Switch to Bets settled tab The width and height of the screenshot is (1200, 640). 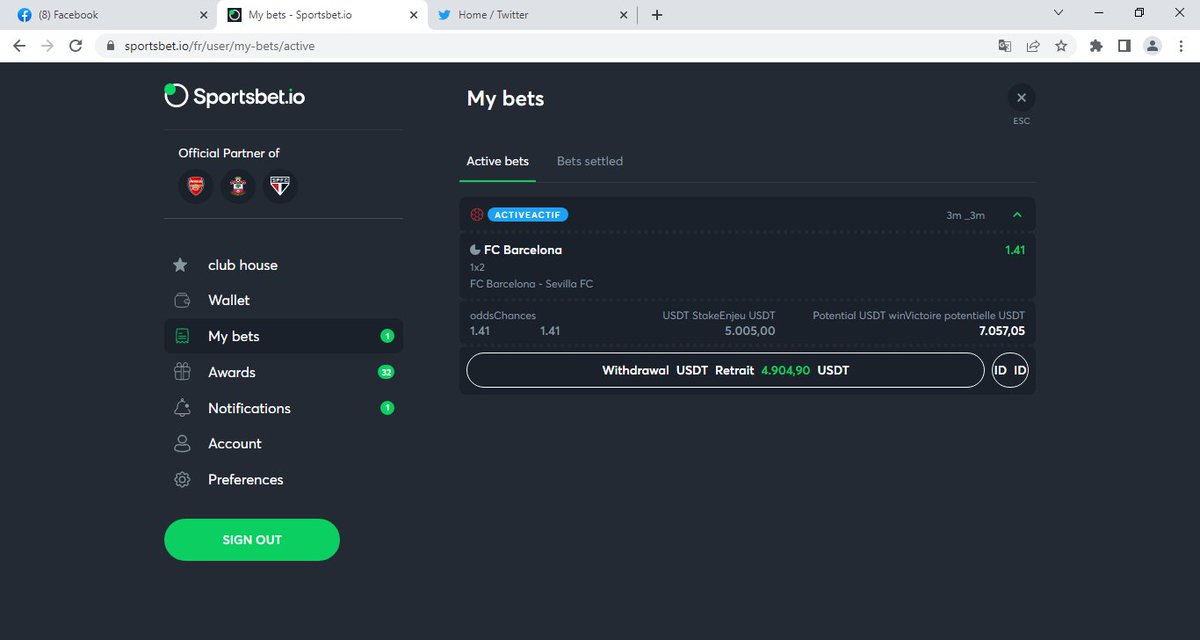590,161
